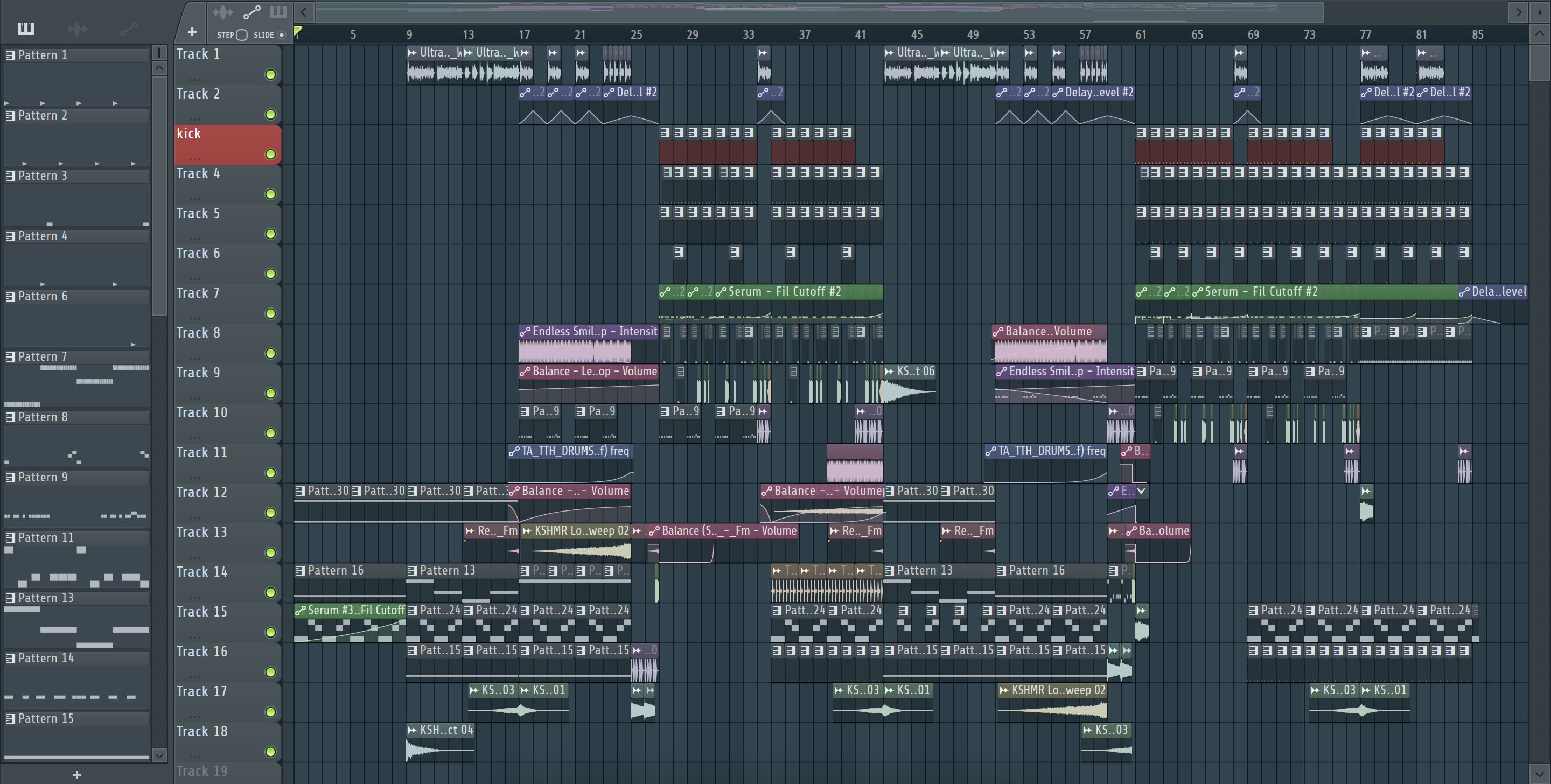Click the Del..l #2 automation icon on Track 2
This screenshot has height=784, width=1551.
(x=609, y=92)
